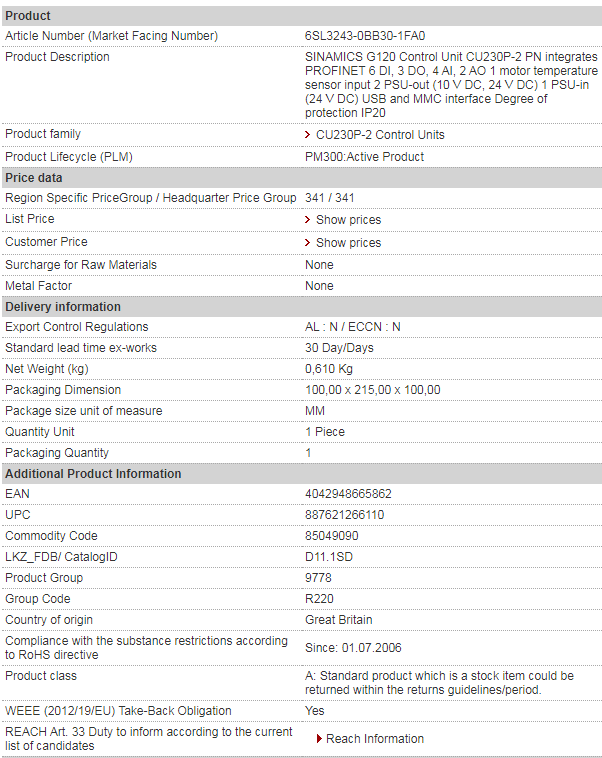
Task: Click the red chevron in Customer Price row
Action: point(308,242)
